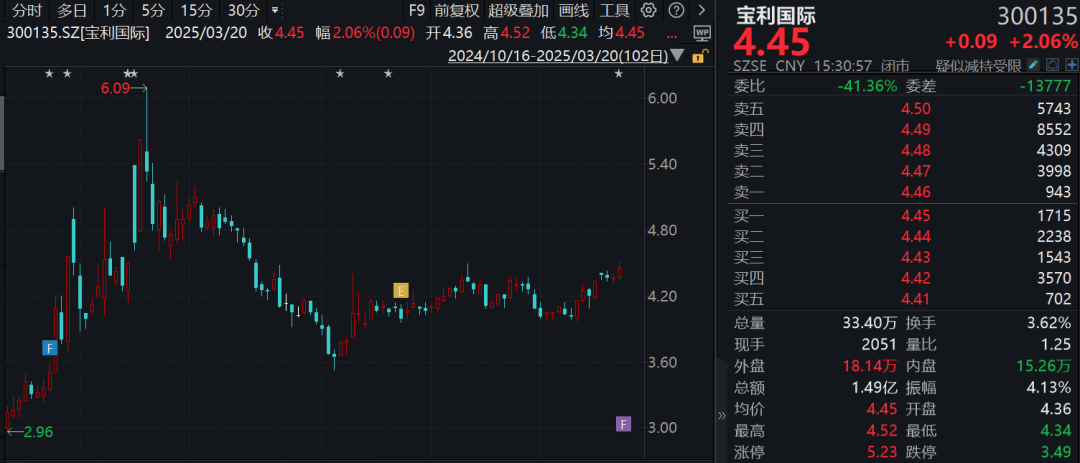Click the 2.96 low price label
The height and width of the screenshot is (463, 1080).
(38, 432)
